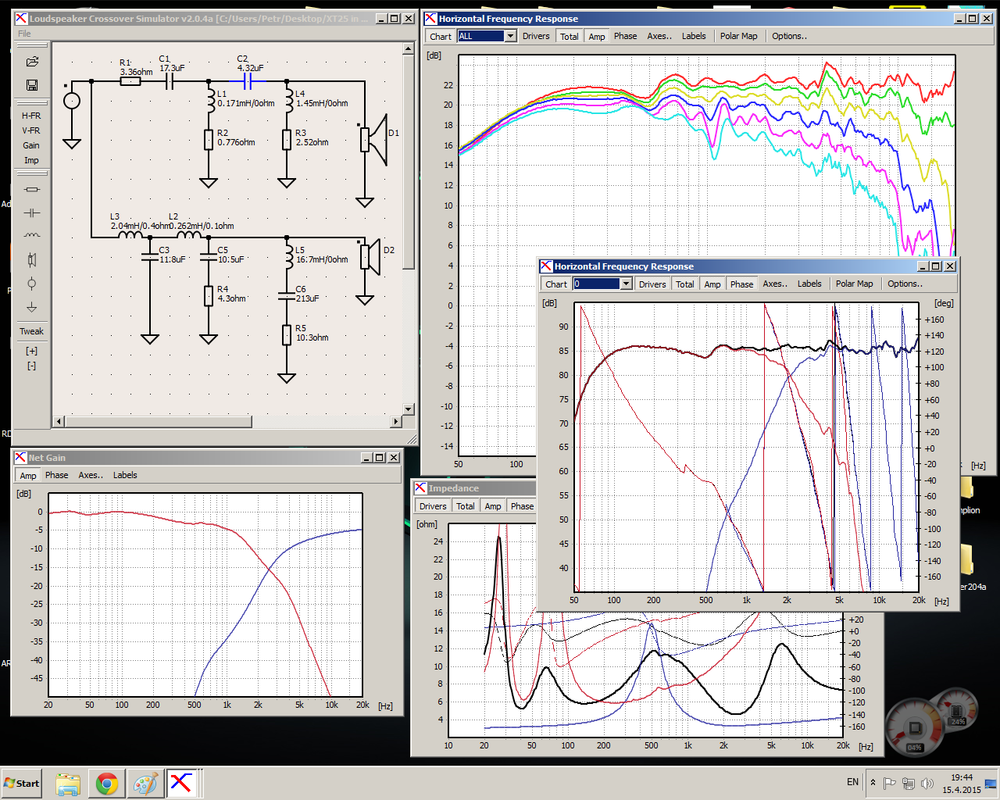The height and width of the screenshot is (800, 1000).
Task: Click the H-FR button in sidebar
Action: (x=31, y=115)
